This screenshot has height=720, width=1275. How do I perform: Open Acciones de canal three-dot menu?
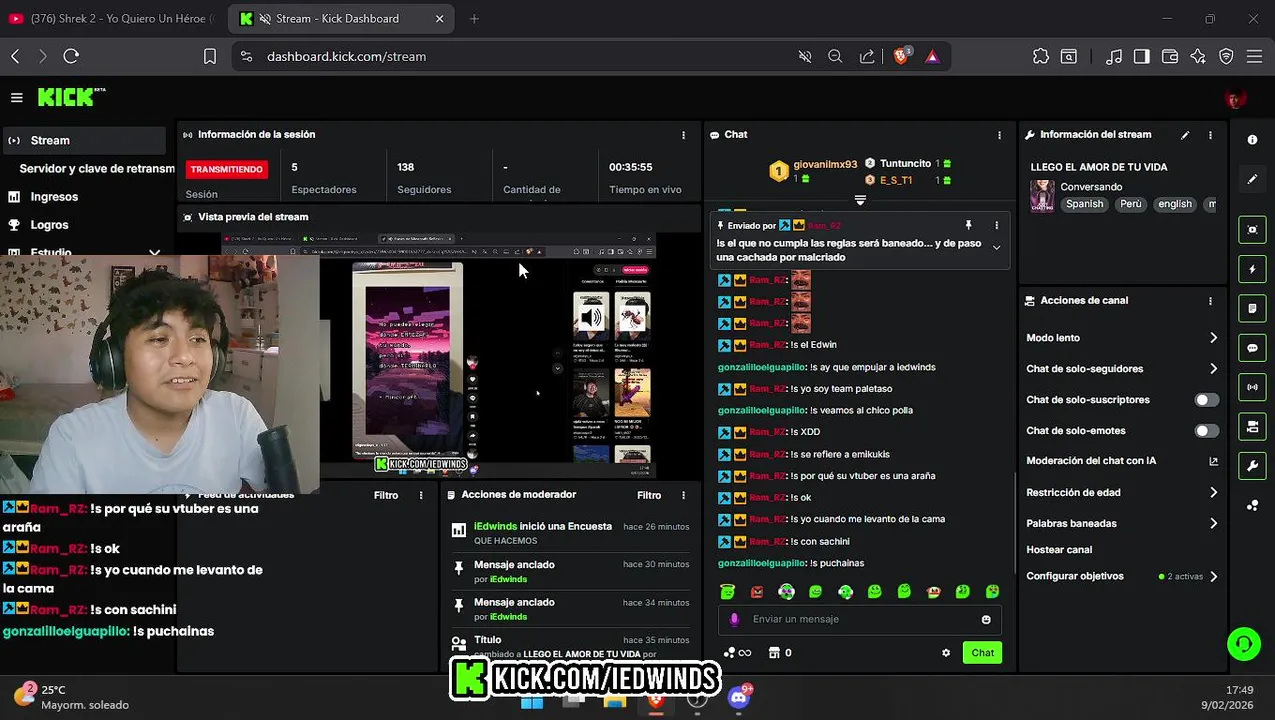1210,301
